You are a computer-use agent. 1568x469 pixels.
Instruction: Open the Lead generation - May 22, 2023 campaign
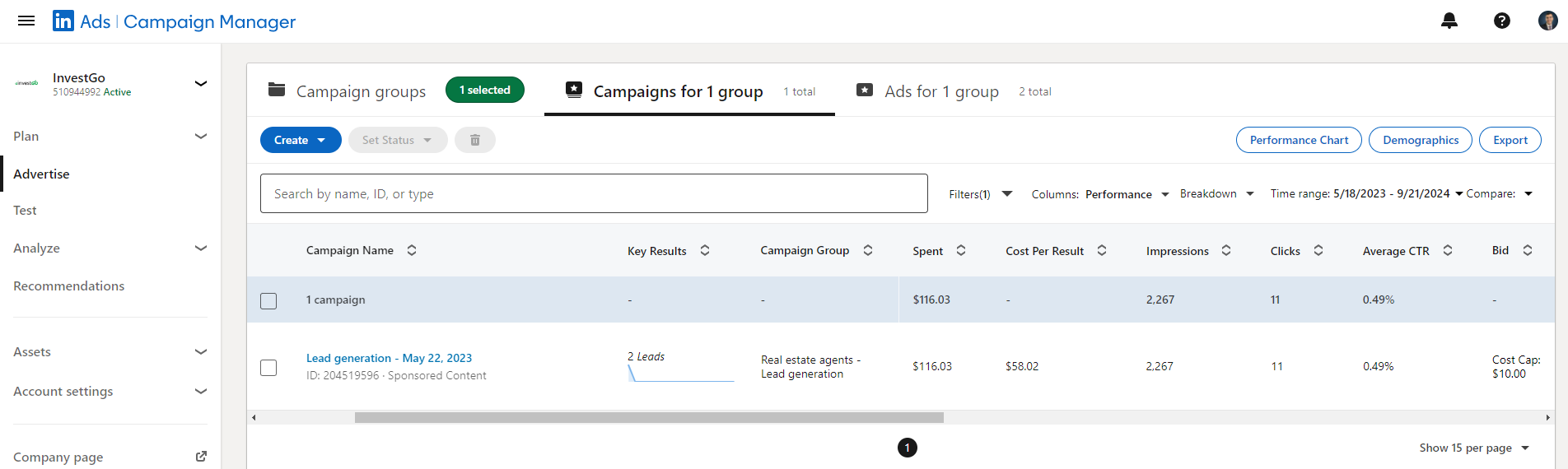(389, 358)
